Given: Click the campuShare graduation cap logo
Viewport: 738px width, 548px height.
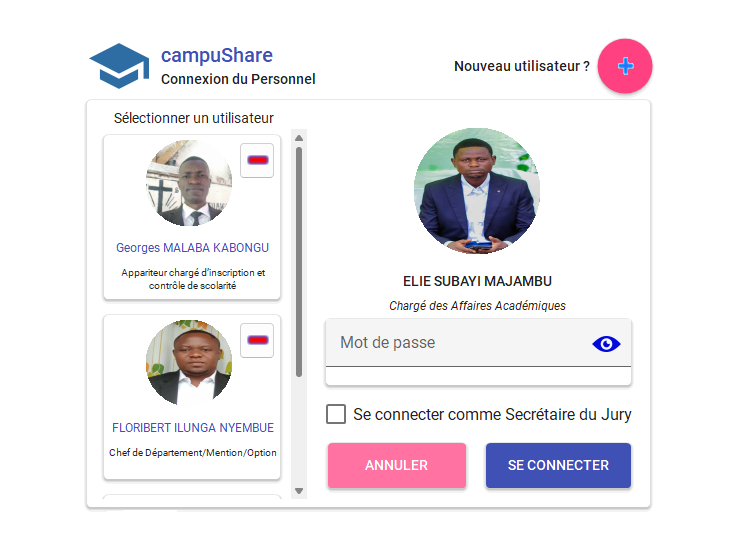Looking at the screenshot, I should click(119, 66).
